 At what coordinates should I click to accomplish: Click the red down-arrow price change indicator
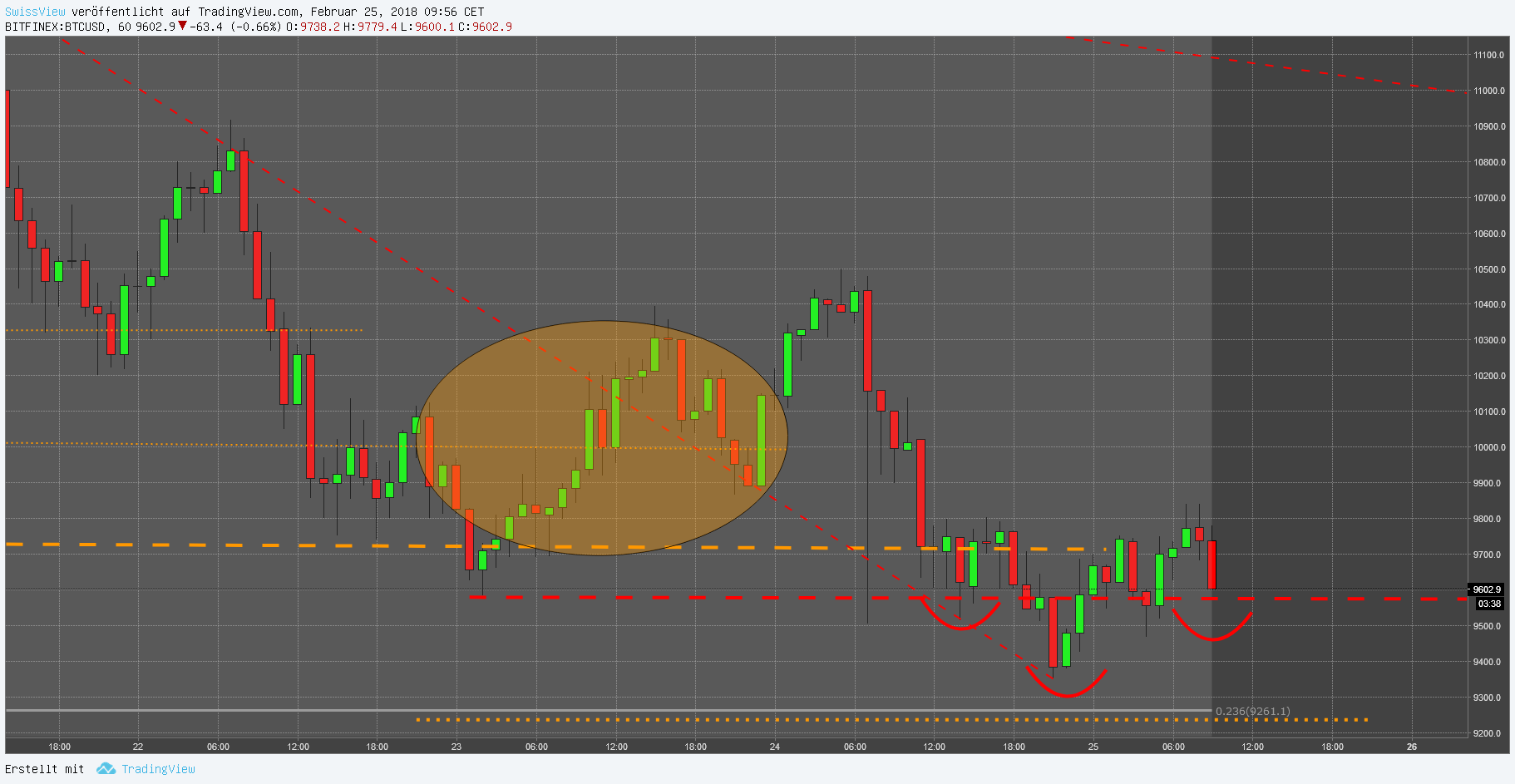pyautogui.click(x=182, y=26)
